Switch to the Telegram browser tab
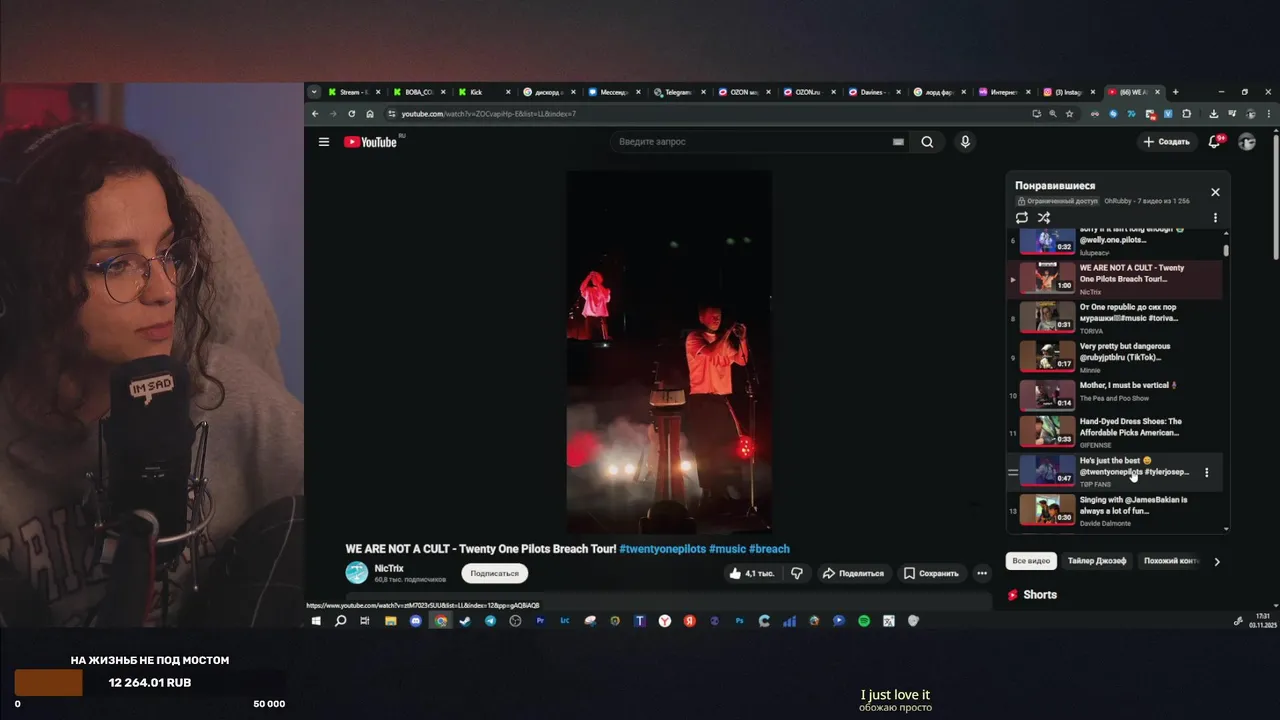Screen dimensions: 1280x720 (677, 92)
